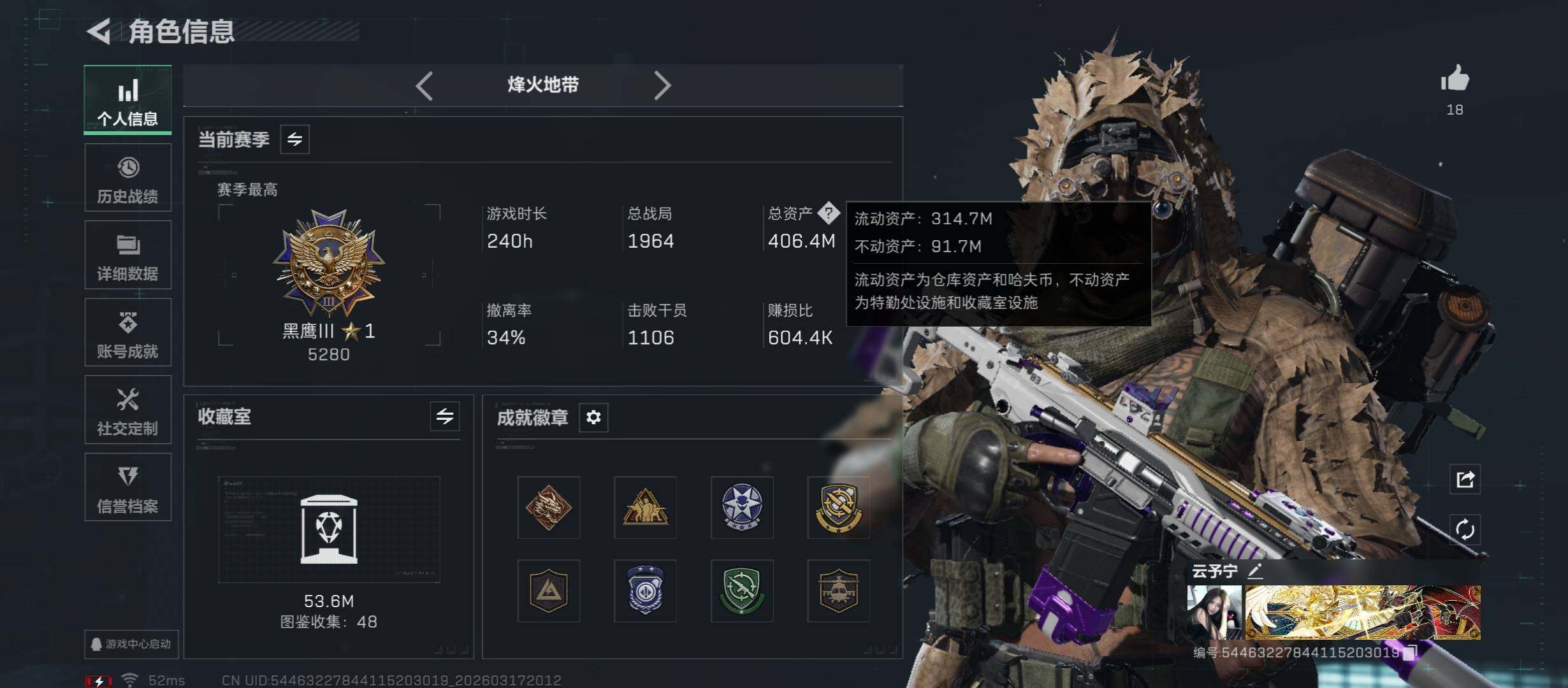Click the 游戏中心启动 button
The height and width of the screenshot is (688, 1568).
pos(131,644)
